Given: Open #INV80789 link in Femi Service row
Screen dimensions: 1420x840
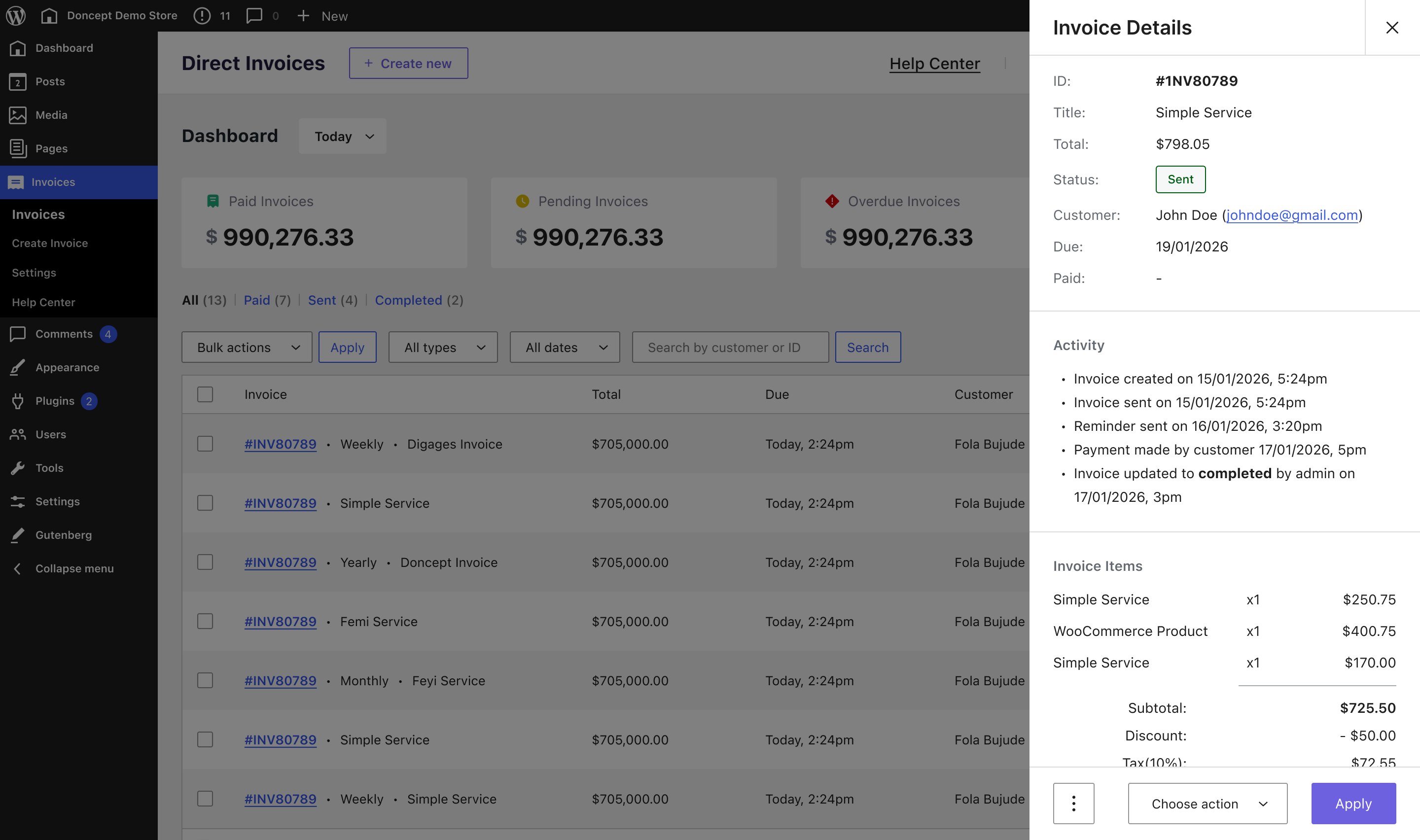Looking at the screenshot, I should [x=280, y=622].
